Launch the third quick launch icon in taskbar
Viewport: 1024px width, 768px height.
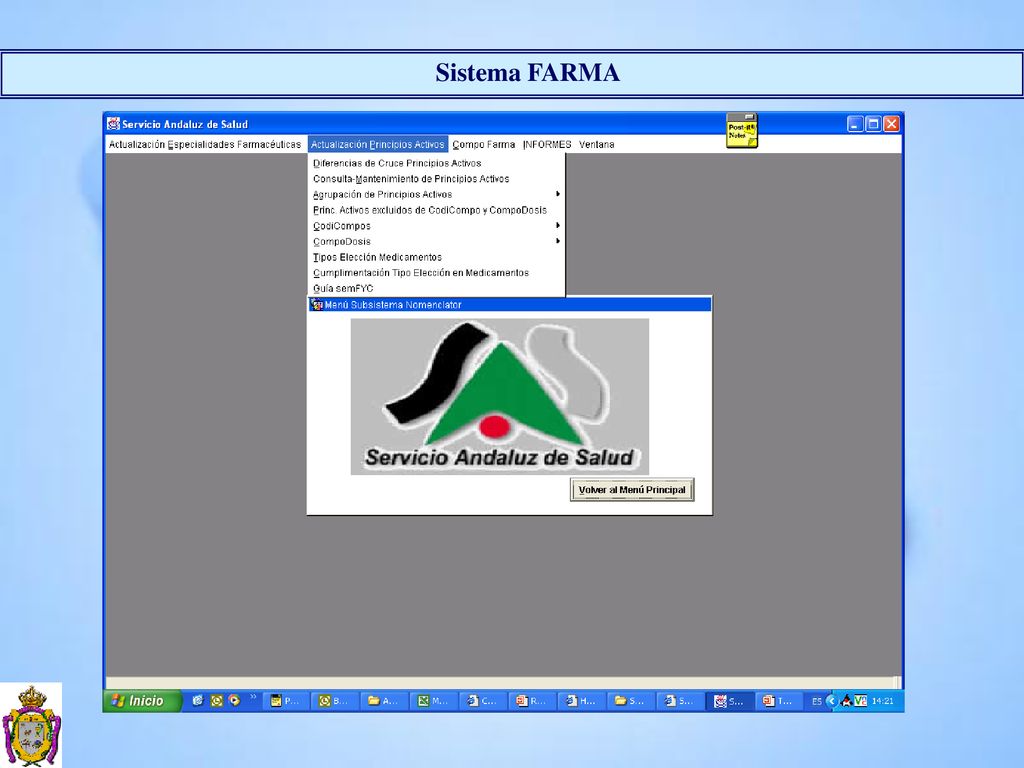234,701
